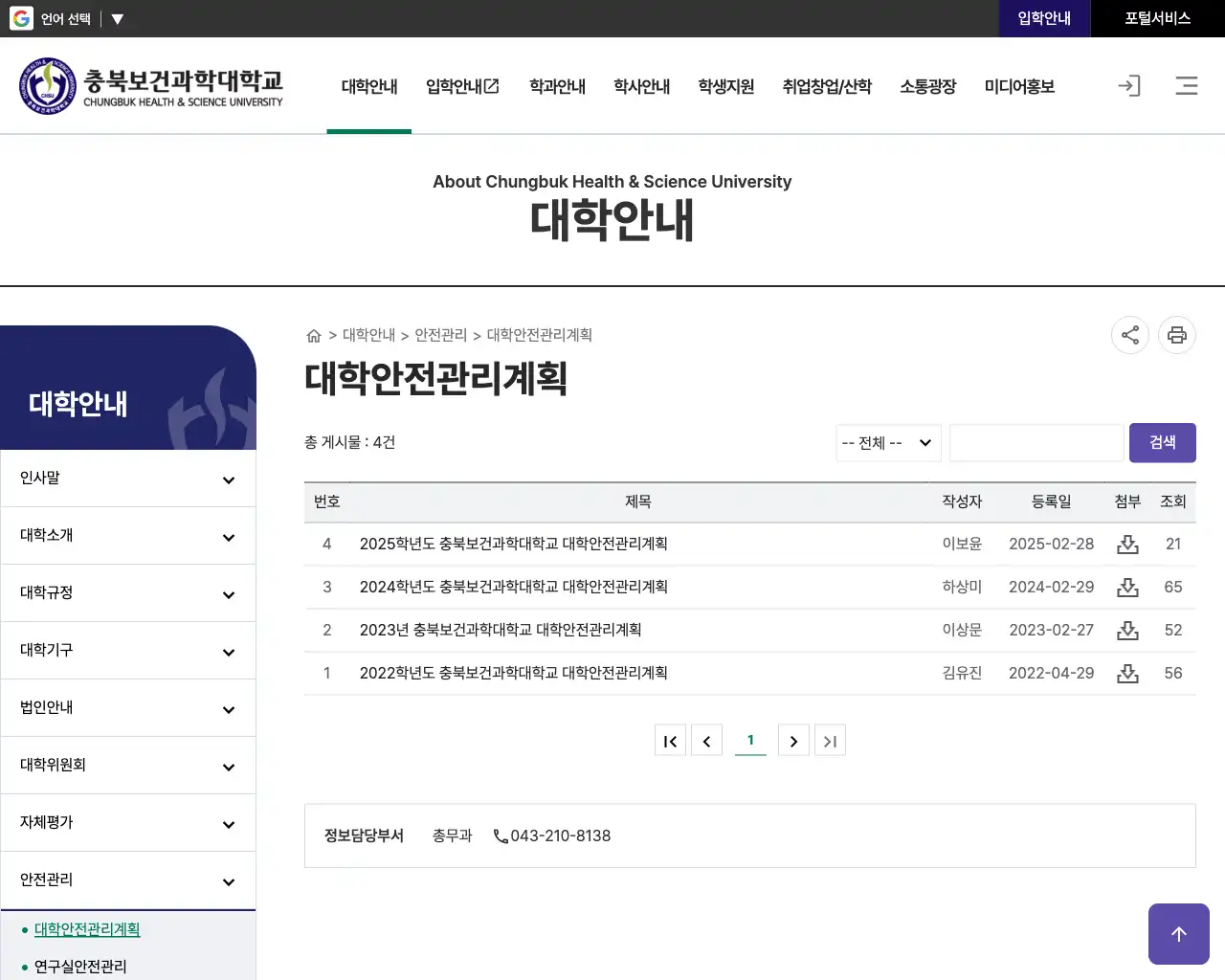Click author name 김유진
Image resolution: width=1225 pixels, height=980 pixels.
tap(962, 673)
